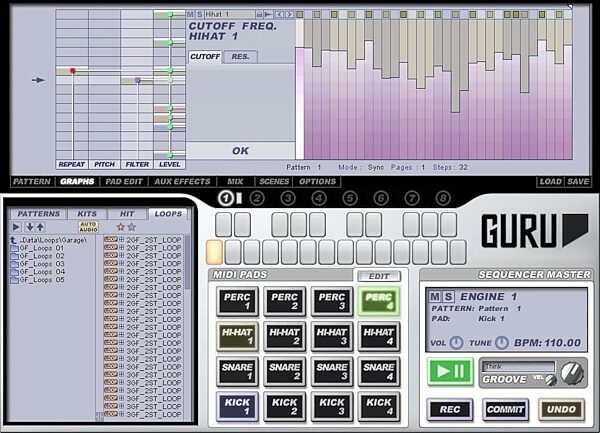Click the grey favorites star
Screen dimensions: 600x433
[132, 227]
